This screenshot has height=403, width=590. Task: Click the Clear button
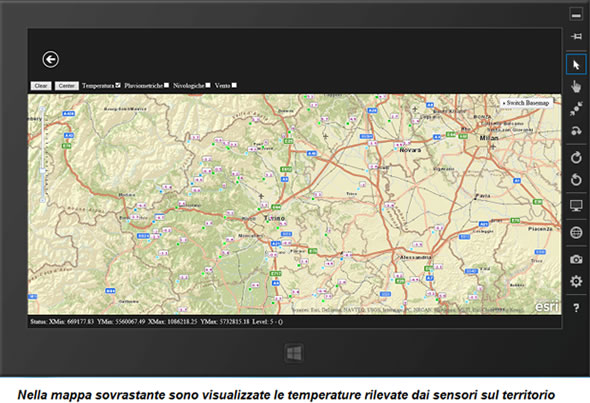pyautogui.click(x=41, y=86)
